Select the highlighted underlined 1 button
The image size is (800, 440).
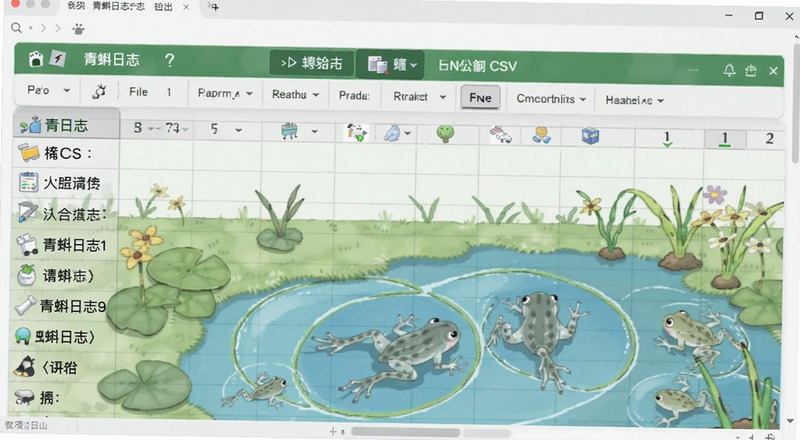725,139
